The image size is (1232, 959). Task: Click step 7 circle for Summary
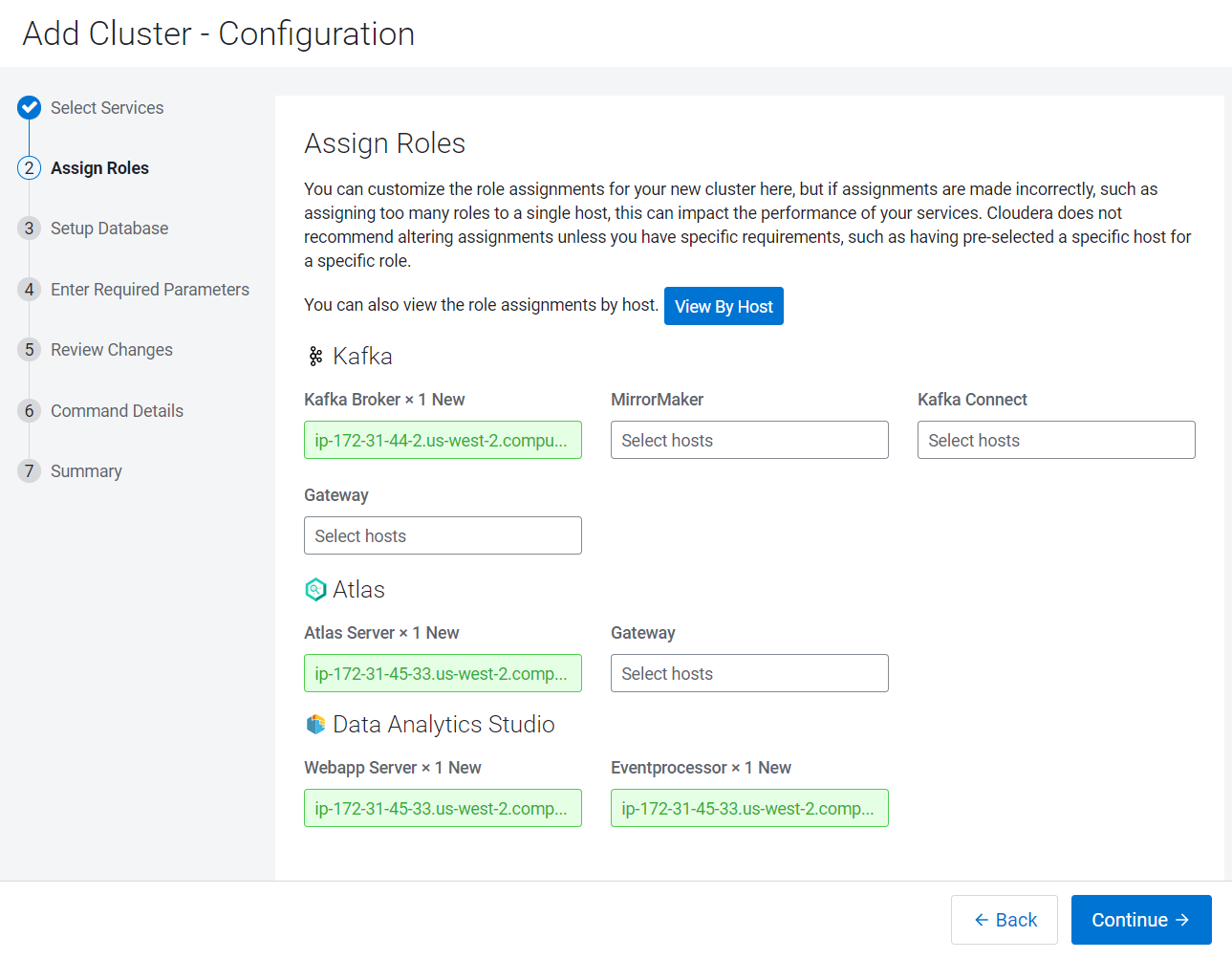[30, 471]
